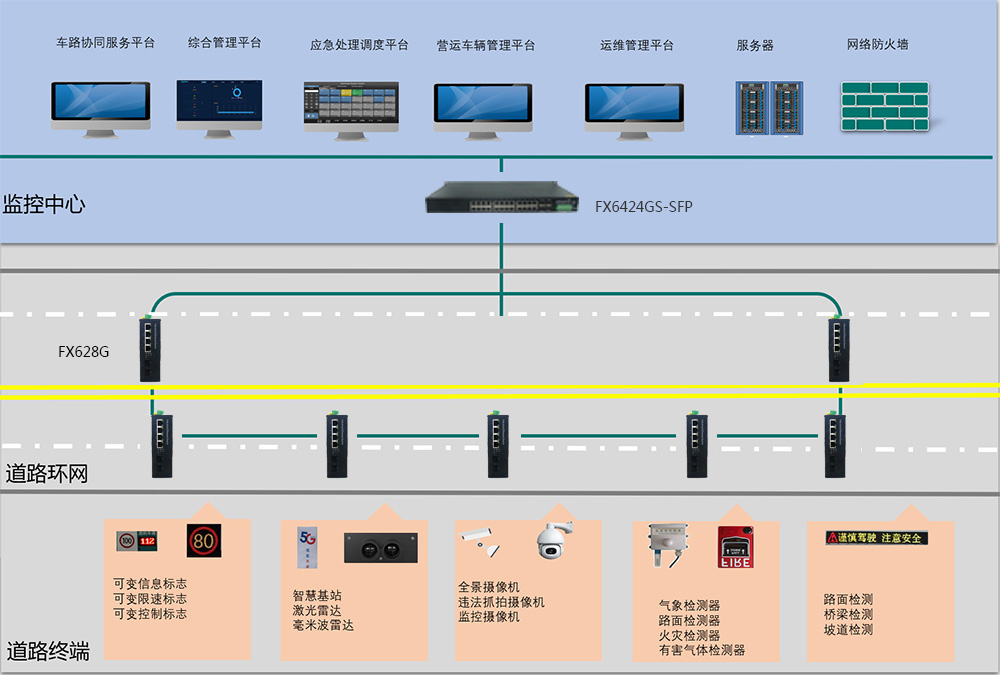
Task: Select the 网络防火墙 brick wall icon
Action: click(884, 104)
